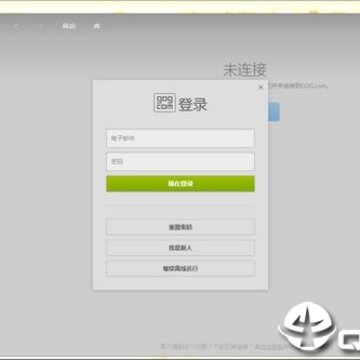Screen dimensions: 360x360
Task: Click 继续离线运行 to continue offline
Action: click(180, 269)
